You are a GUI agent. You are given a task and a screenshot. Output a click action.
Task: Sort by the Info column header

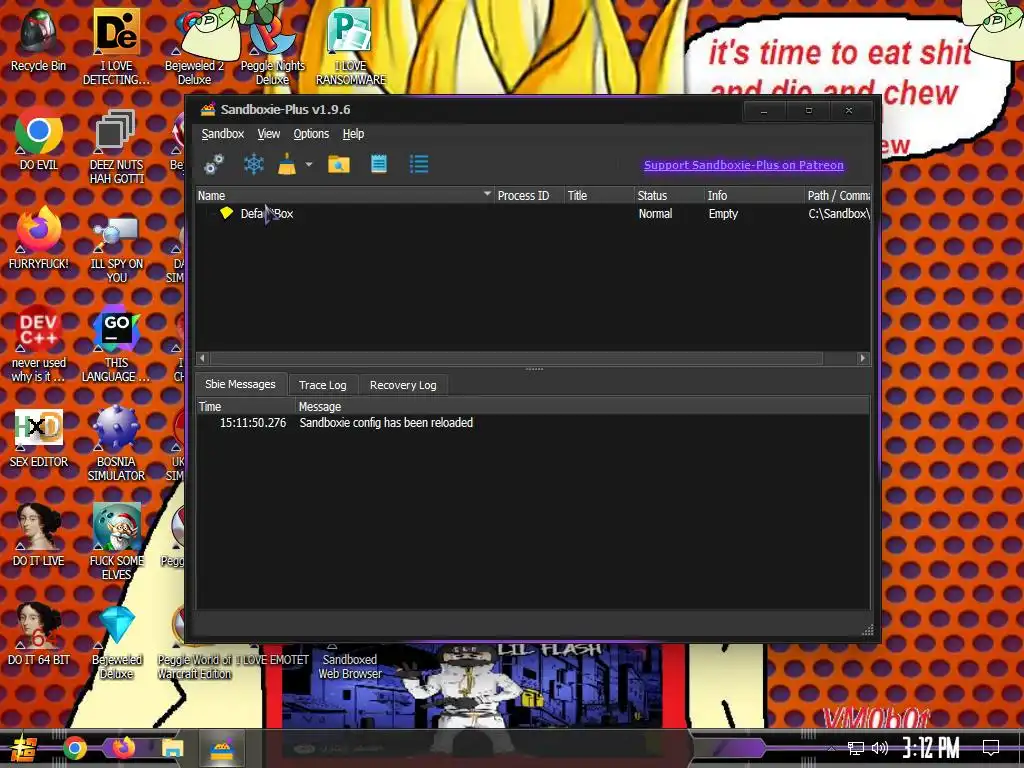click(754, 195)
